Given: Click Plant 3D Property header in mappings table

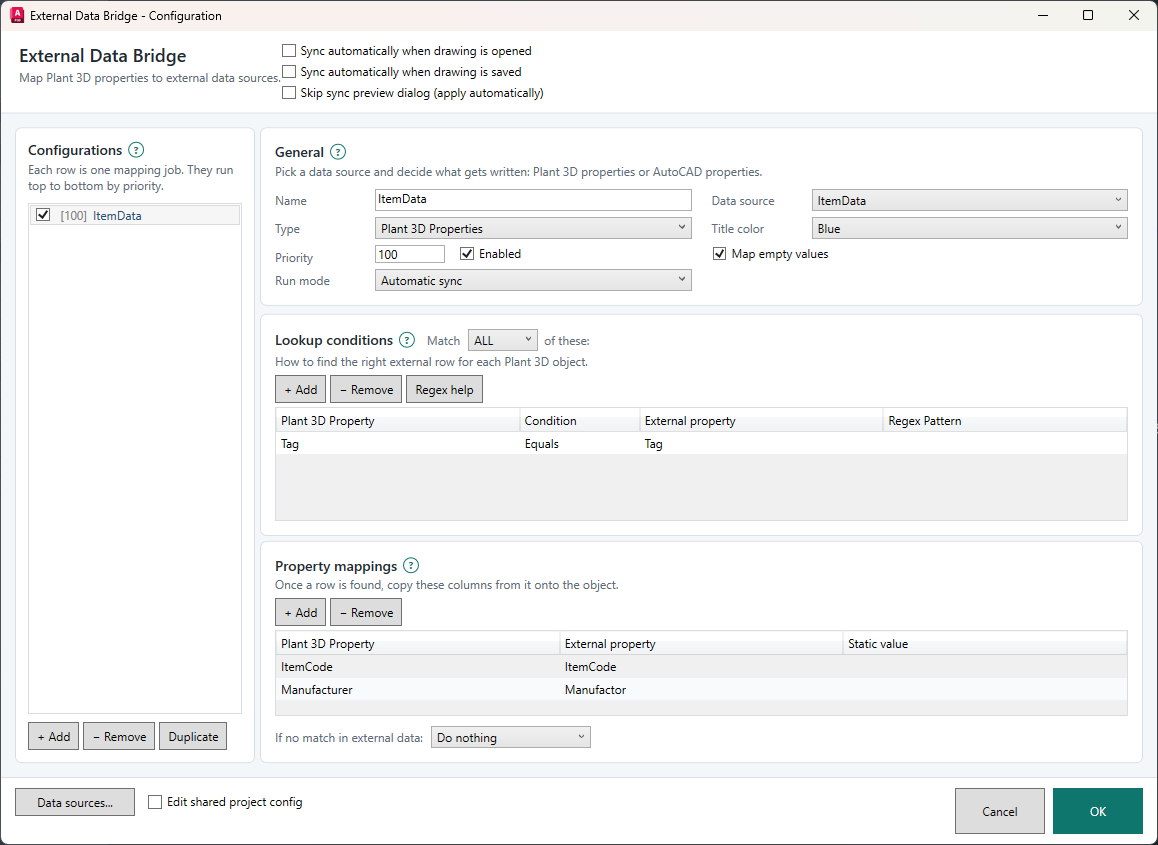Looking at the screenshot, I should pos(418,643).
